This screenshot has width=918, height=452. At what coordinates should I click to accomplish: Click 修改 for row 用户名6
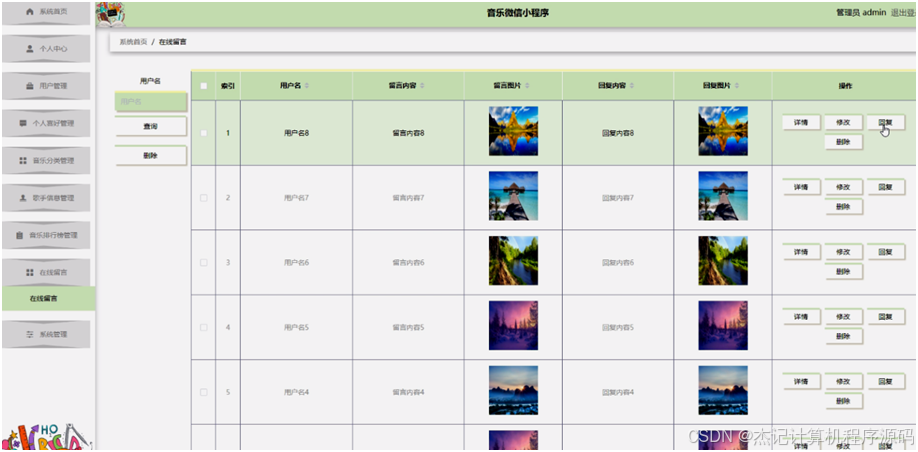(x=843, y=252)
